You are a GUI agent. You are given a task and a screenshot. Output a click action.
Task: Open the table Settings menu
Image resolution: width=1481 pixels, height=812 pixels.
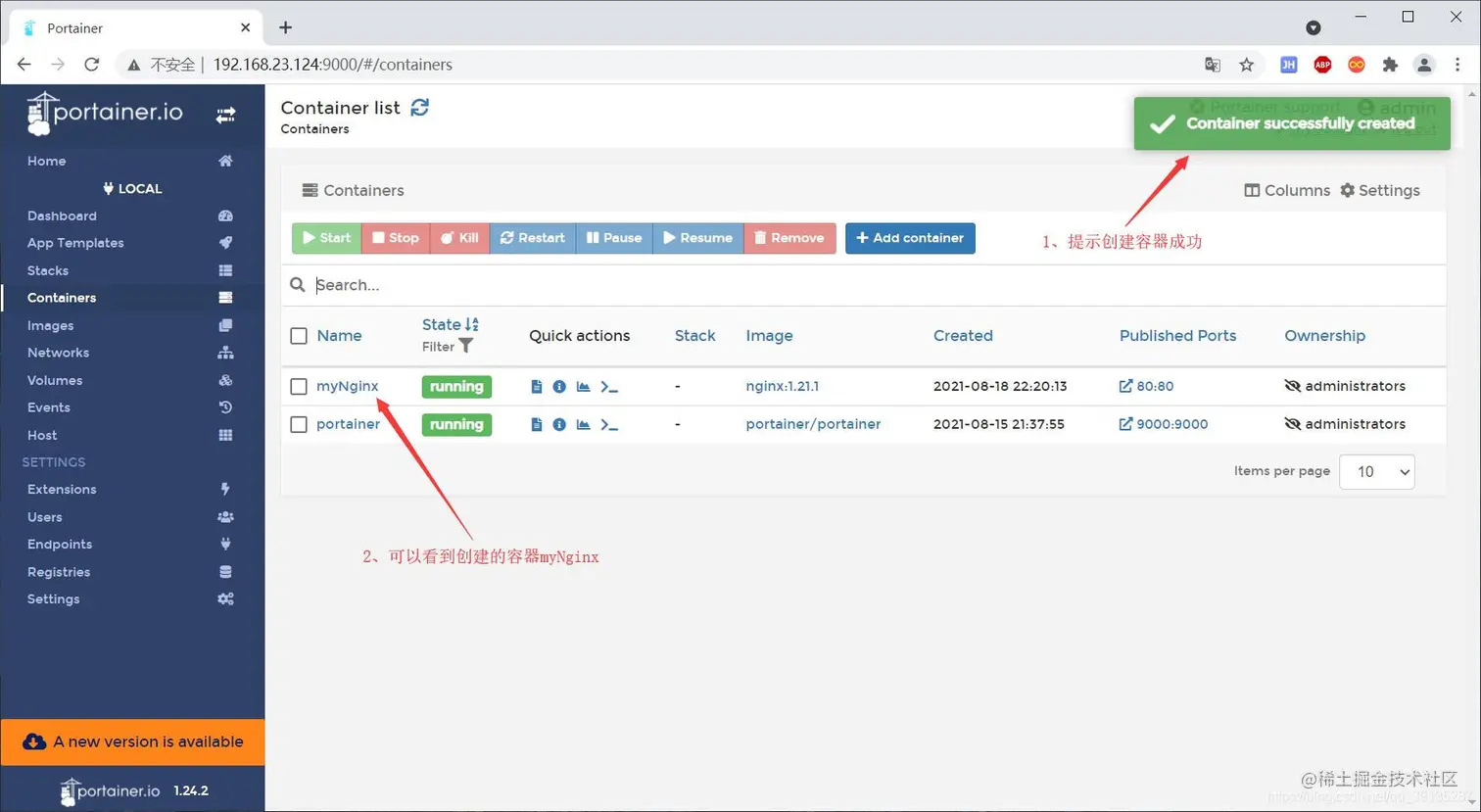[1380, 190]
